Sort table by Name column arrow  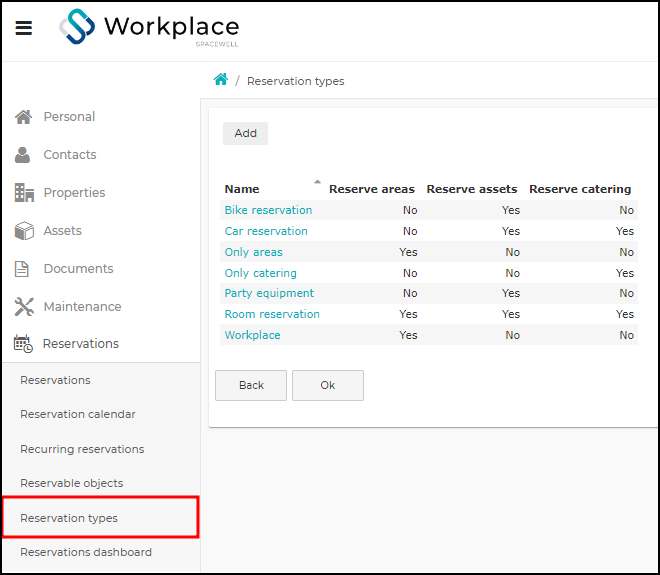pyautogui.click(x=317, y=182)
